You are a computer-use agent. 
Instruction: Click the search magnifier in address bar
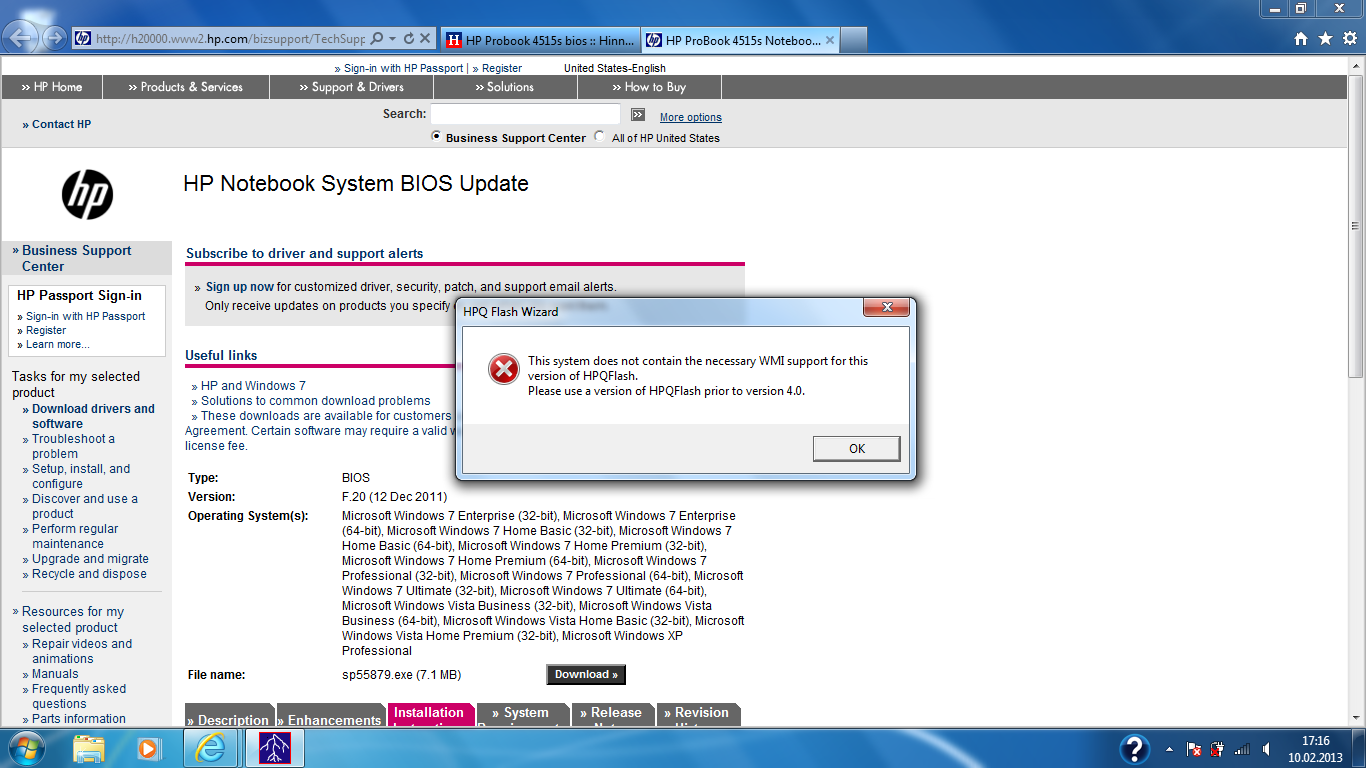[377, 39]
